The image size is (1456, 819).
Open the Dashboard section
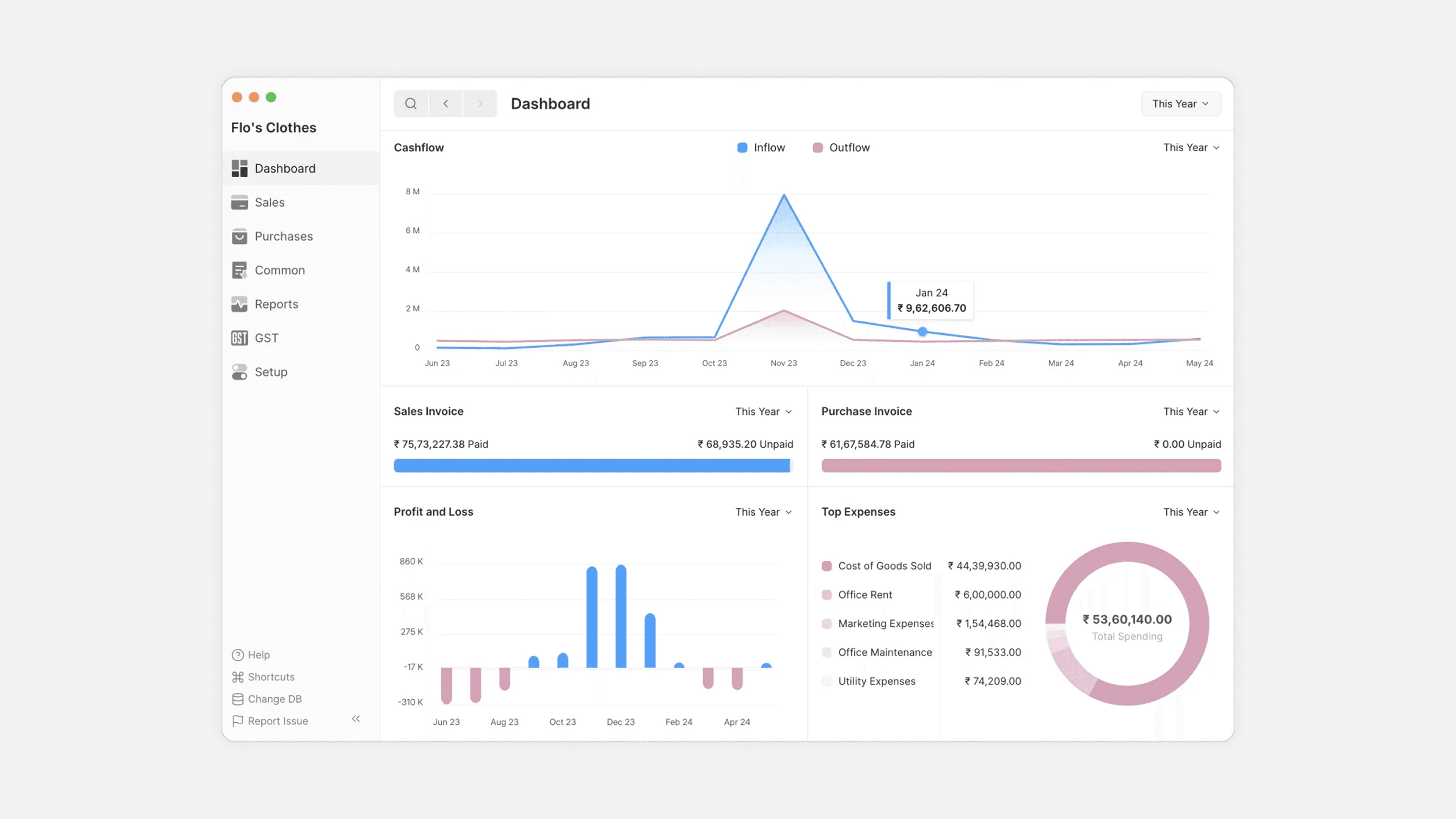301,168
